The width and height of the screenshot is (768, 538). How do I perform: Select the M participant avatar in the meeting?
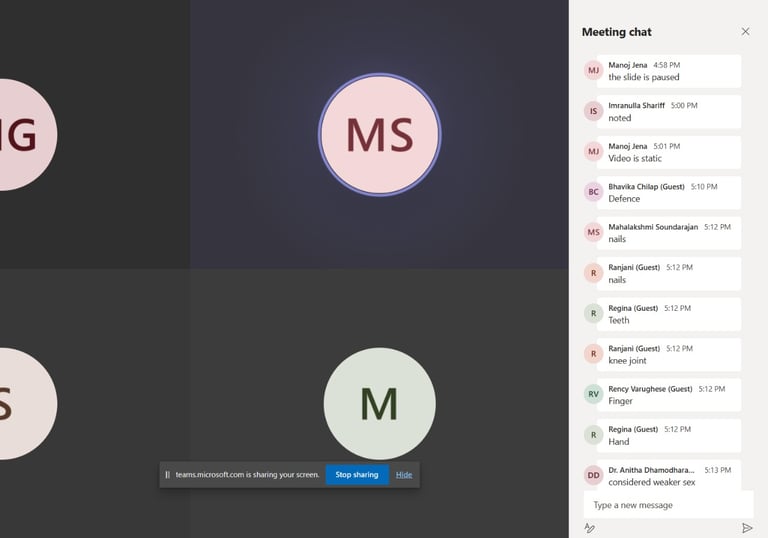point(380,404)
